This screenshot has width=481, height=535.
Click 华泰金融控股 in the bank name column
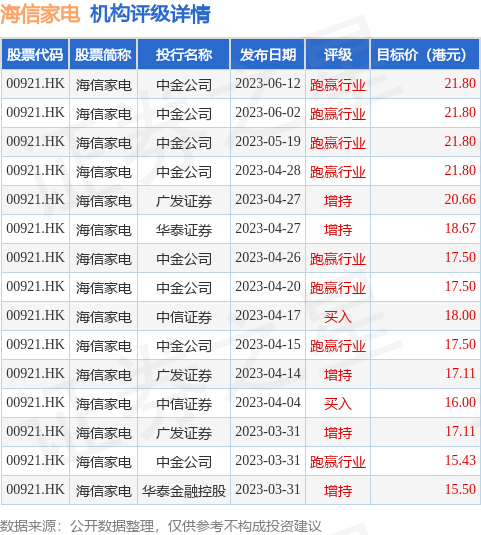(184, 491)
